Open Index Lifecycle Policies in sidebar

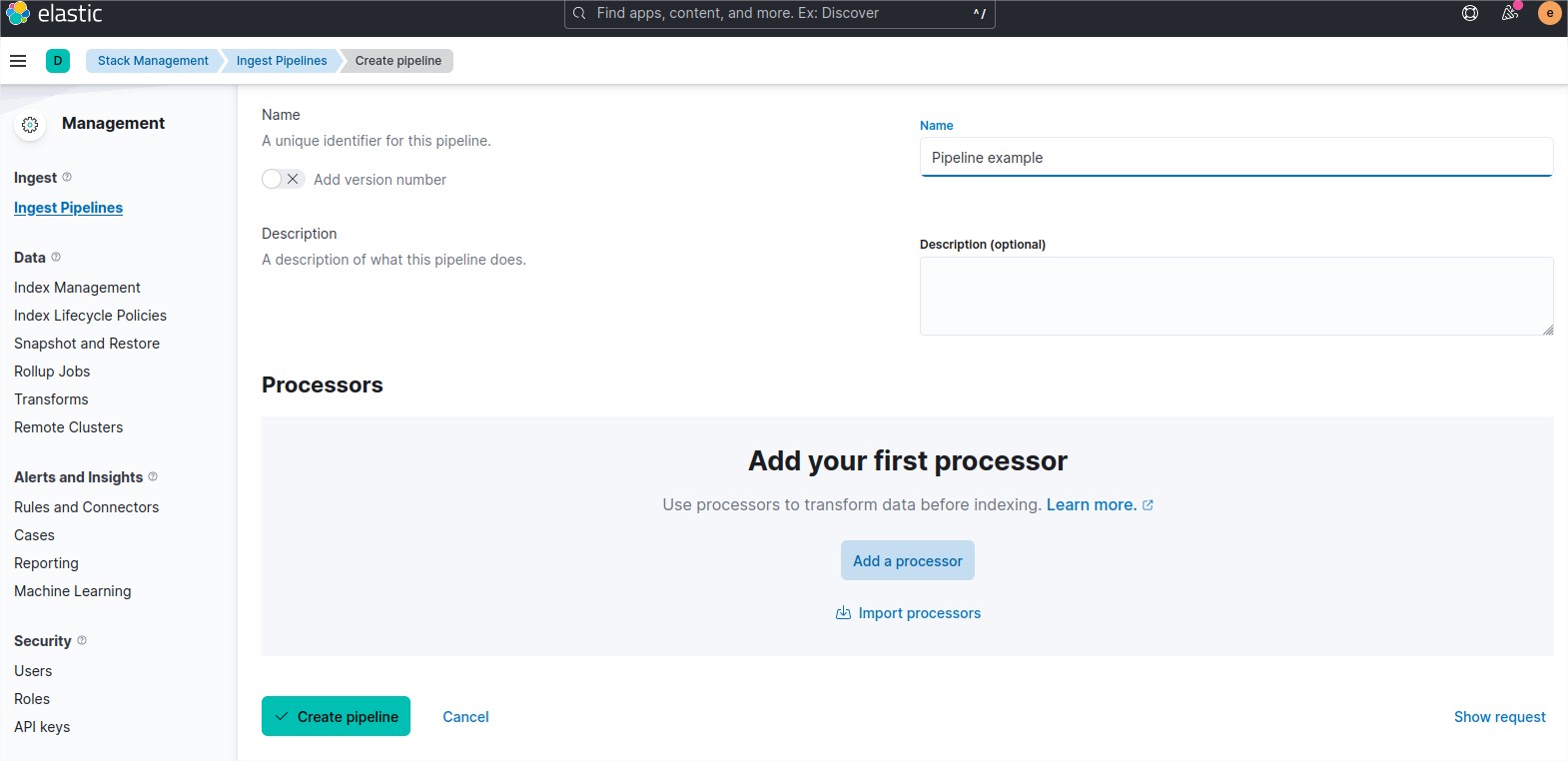90,316
